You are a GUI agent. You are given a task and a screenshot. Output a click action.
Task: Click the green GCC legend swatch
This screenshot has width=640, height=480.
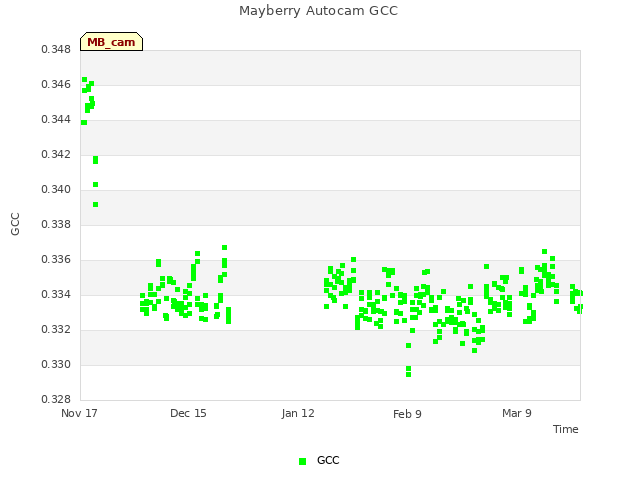pyautogui.click(x=302, y=461)
